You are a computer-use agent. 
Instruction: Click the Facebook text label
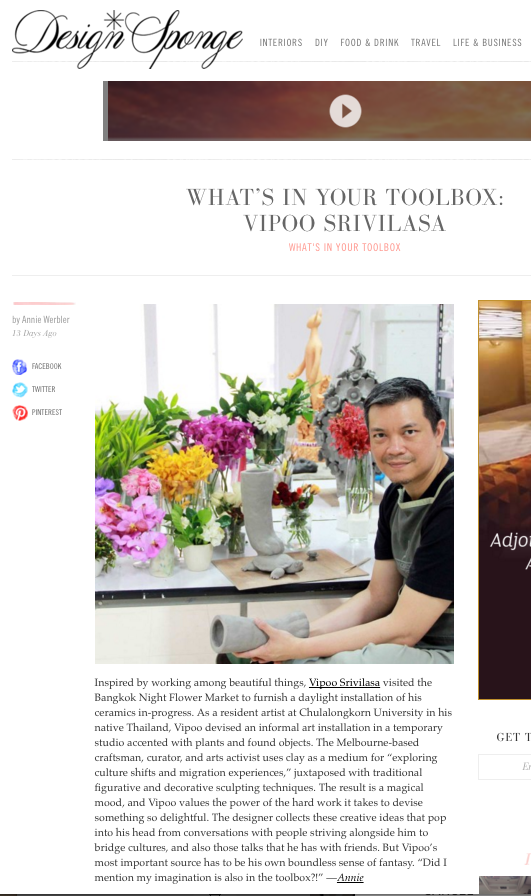click(46, 366)
